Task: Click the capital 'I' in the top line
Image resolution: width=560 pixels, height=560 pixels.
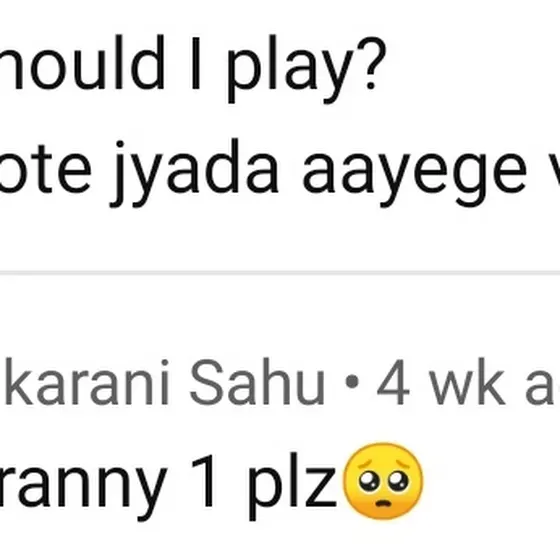Action: point(195,62)
